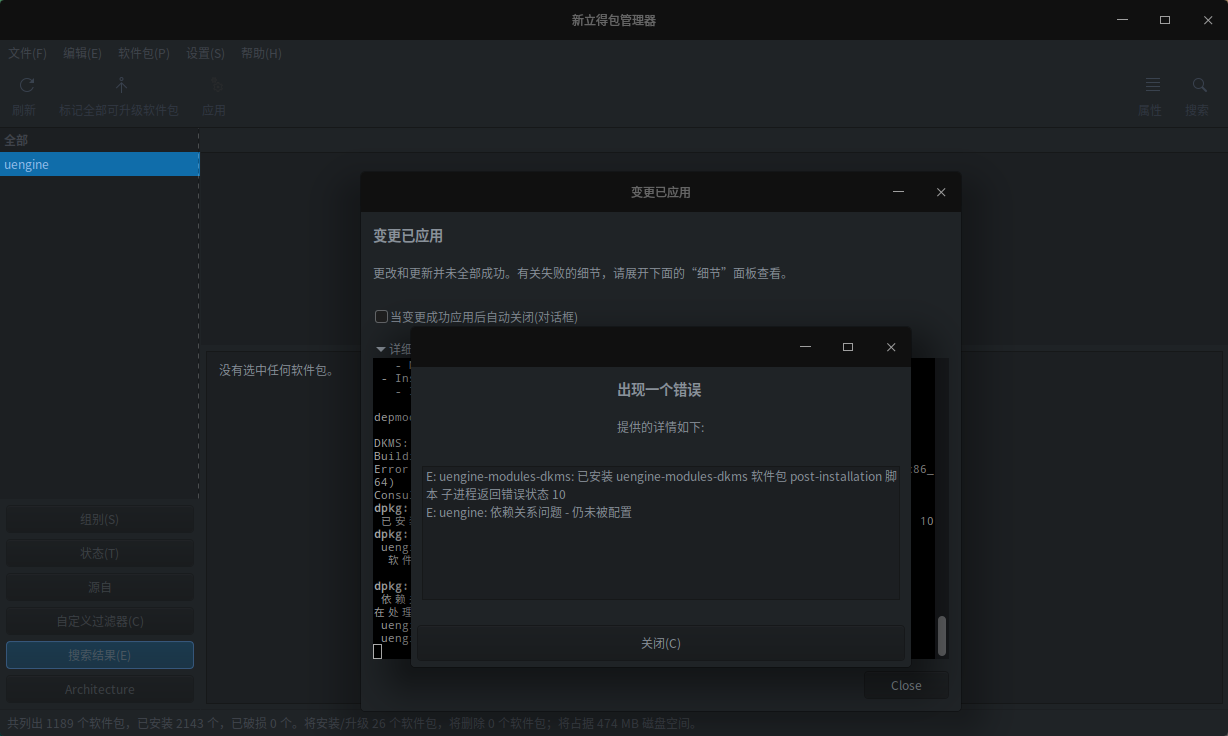This screenshot has width=1228, height=736.
Task: Select the 自定义过滤器(C) button
Action: tap(100, 622)
